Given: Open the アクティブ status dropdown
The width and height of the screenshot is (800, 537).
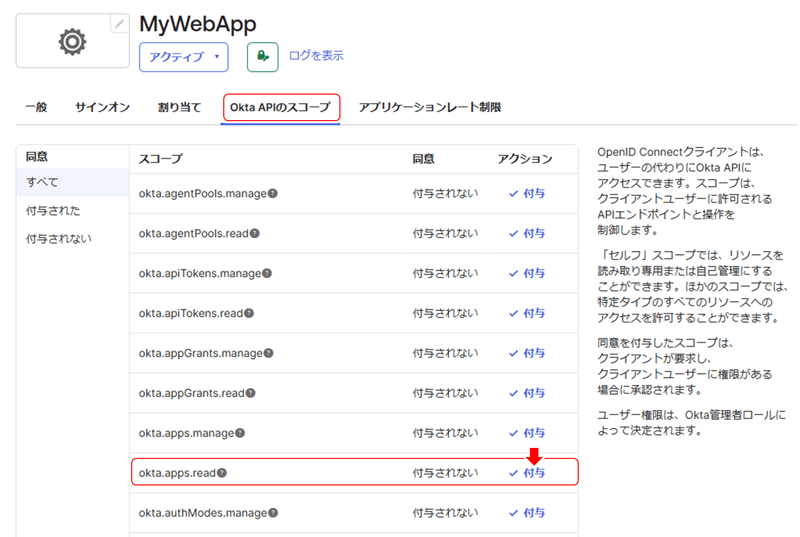Looking at the screenshot, I should coord(184,57).
